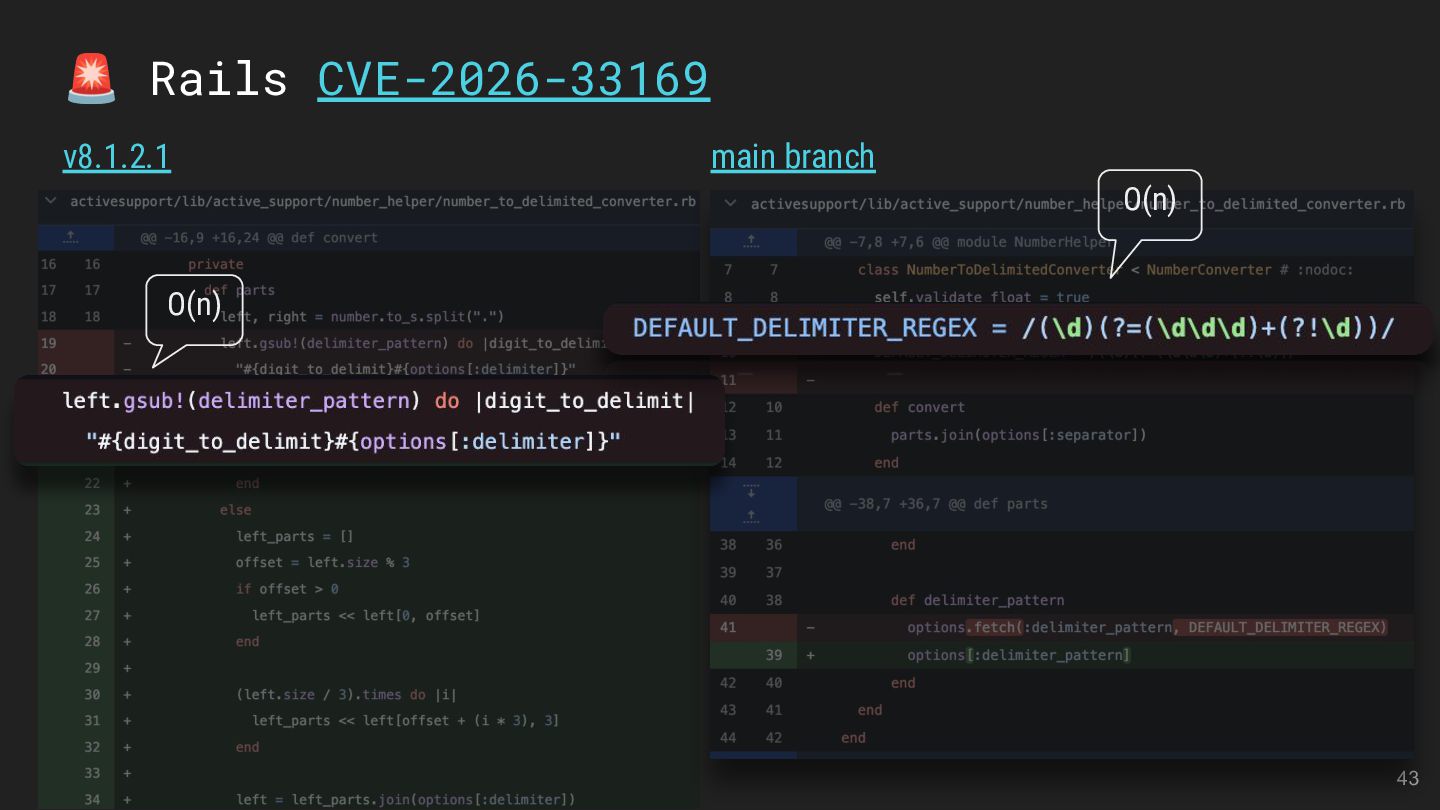Open the CVE-2026-33169 link in the title
The width and height of the screenshot is (1440, 810).
coord(513,78)
